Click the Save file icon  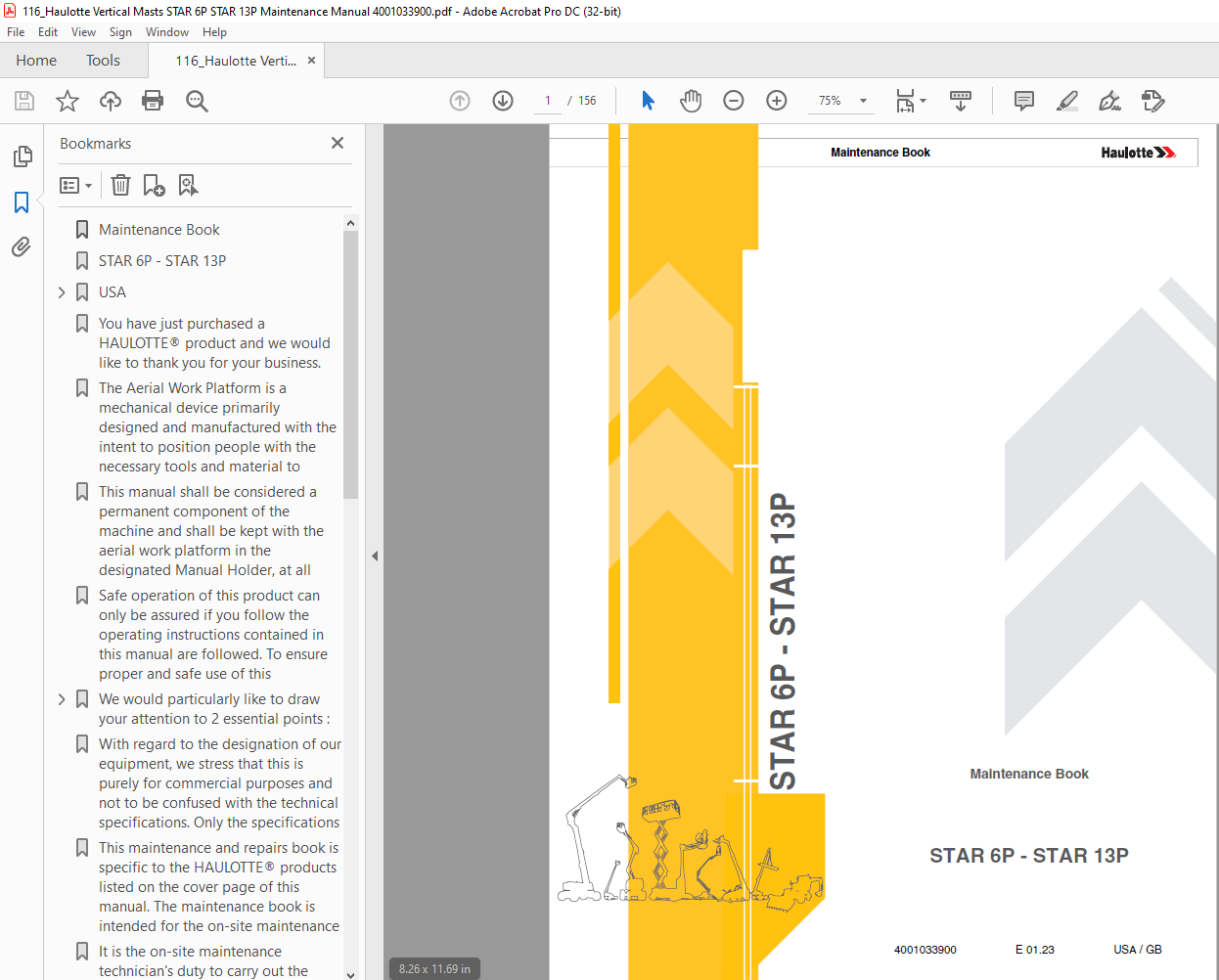(x=24, y=101)
